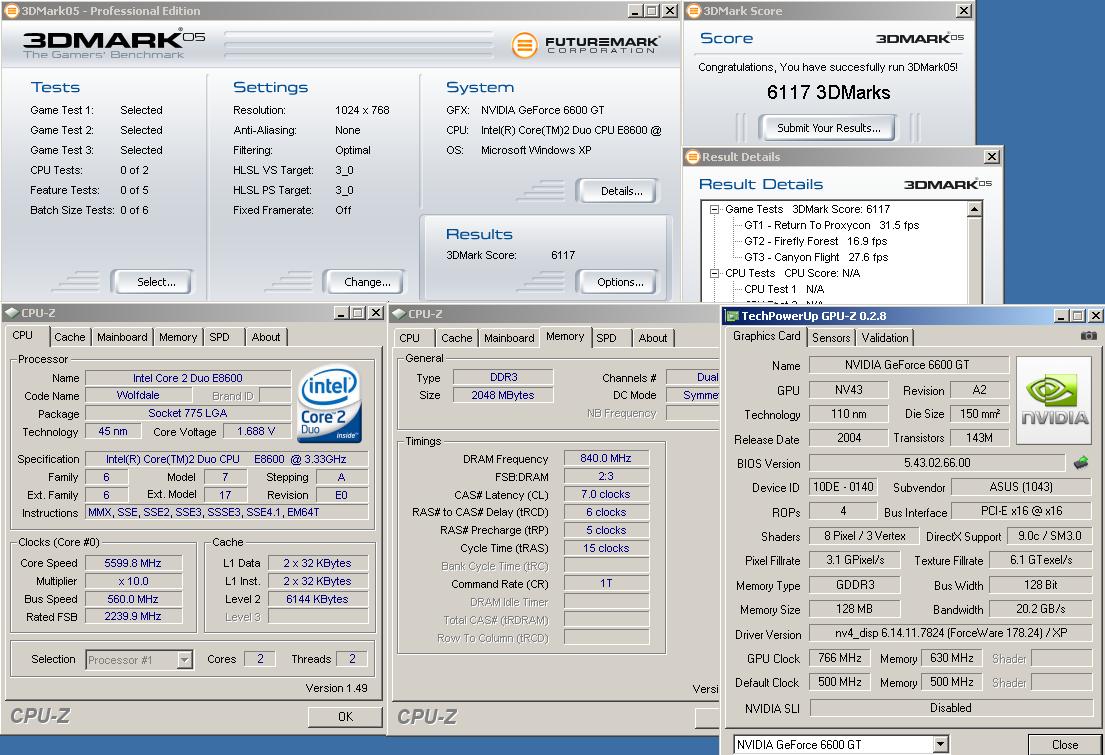Click the Bus Speed 560.0 MHz field
The width and height of the screenshot is (1105, 755).
click(133, 599)
